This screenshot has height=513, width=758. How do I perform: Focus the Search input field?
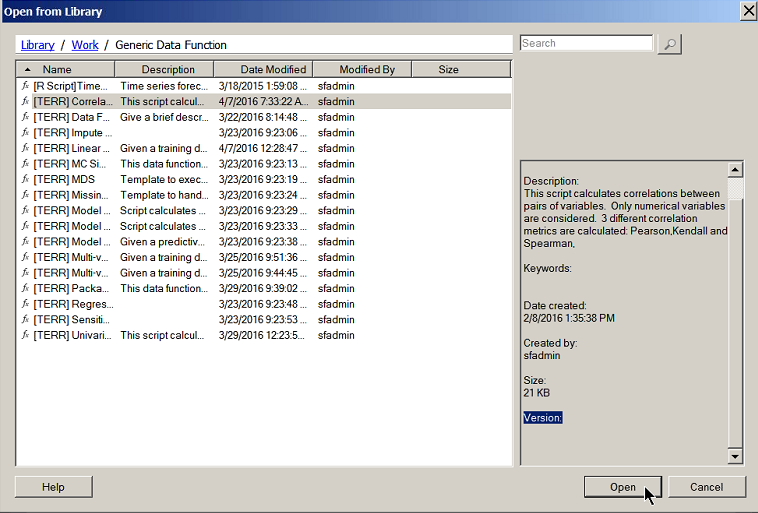[x=586, y=44]
